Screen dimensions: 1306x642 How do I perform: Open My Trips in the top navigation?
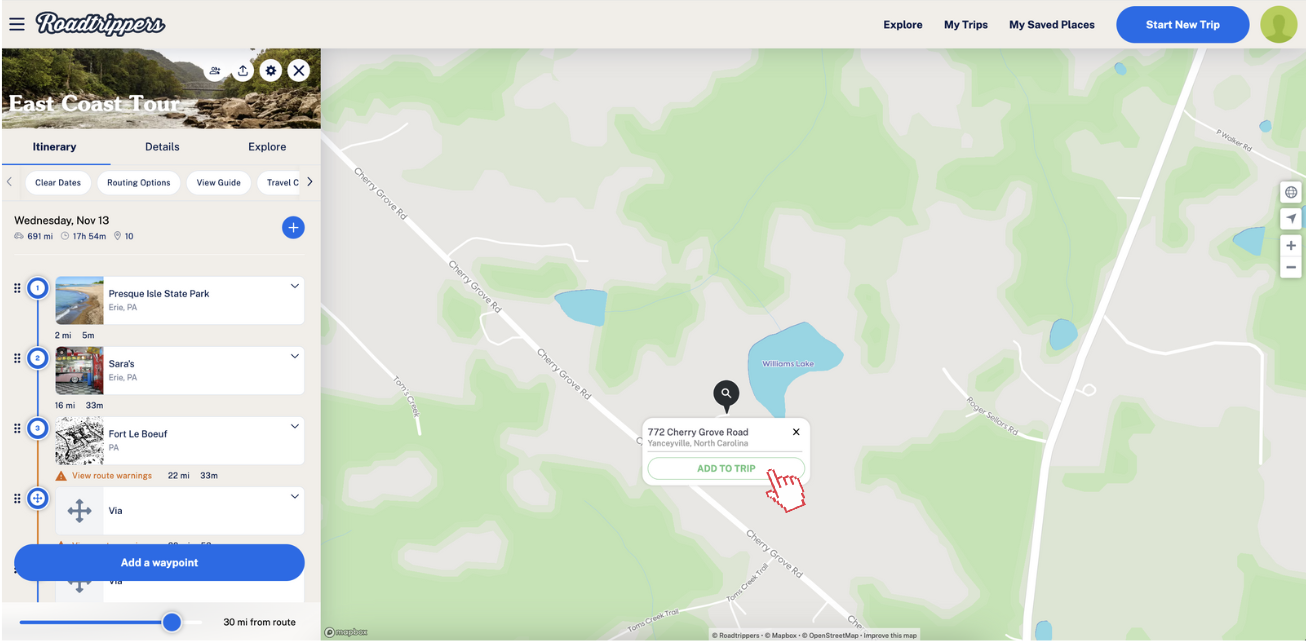tap(966, 25)
